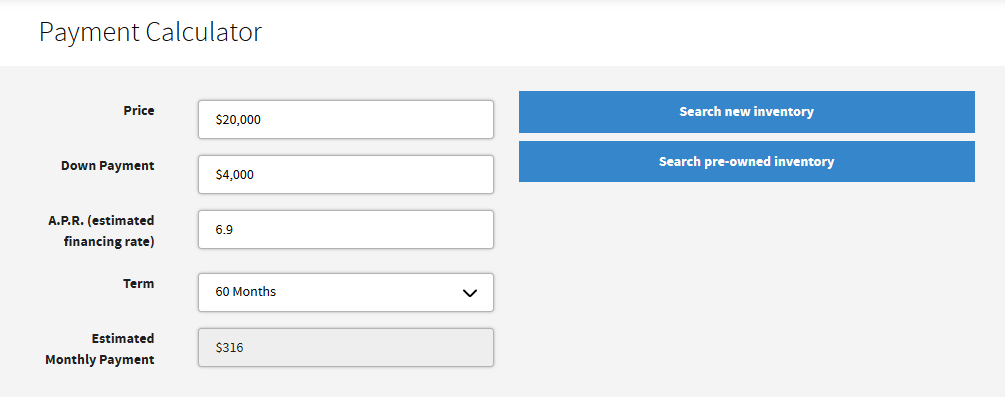Click the $316 payment amount
The image size is (1005, 397).
tap(229, 348)
